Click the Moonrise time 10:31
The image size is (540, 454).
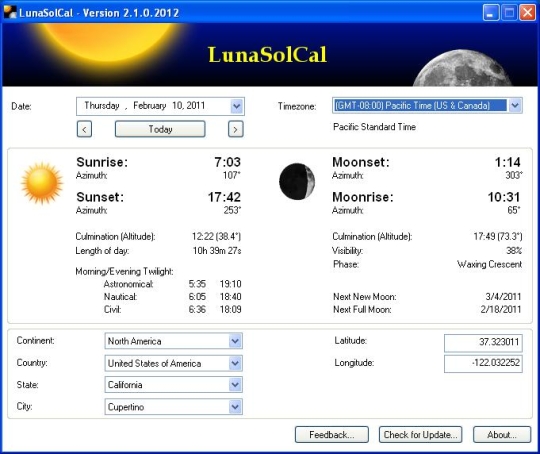[504, 197]
